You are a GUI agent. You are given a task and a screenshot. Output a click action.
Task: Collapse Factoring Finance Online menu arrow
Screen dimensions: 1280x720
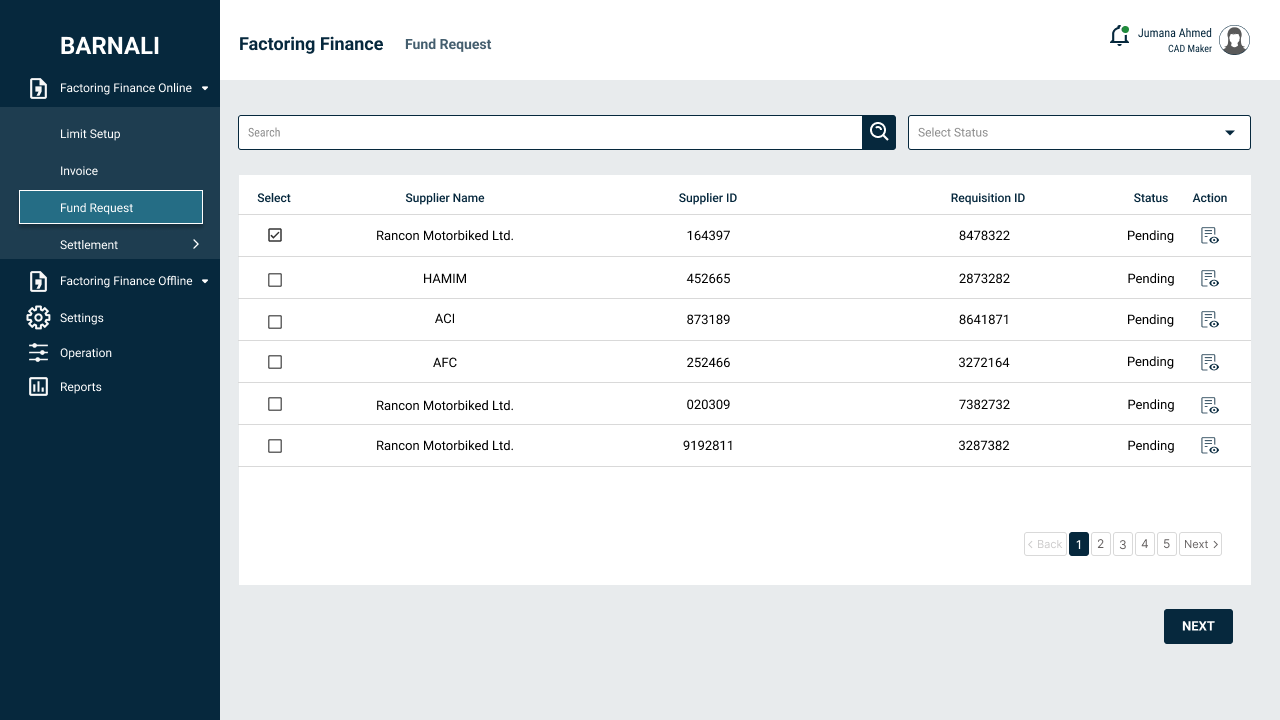(x=205, y=88)
